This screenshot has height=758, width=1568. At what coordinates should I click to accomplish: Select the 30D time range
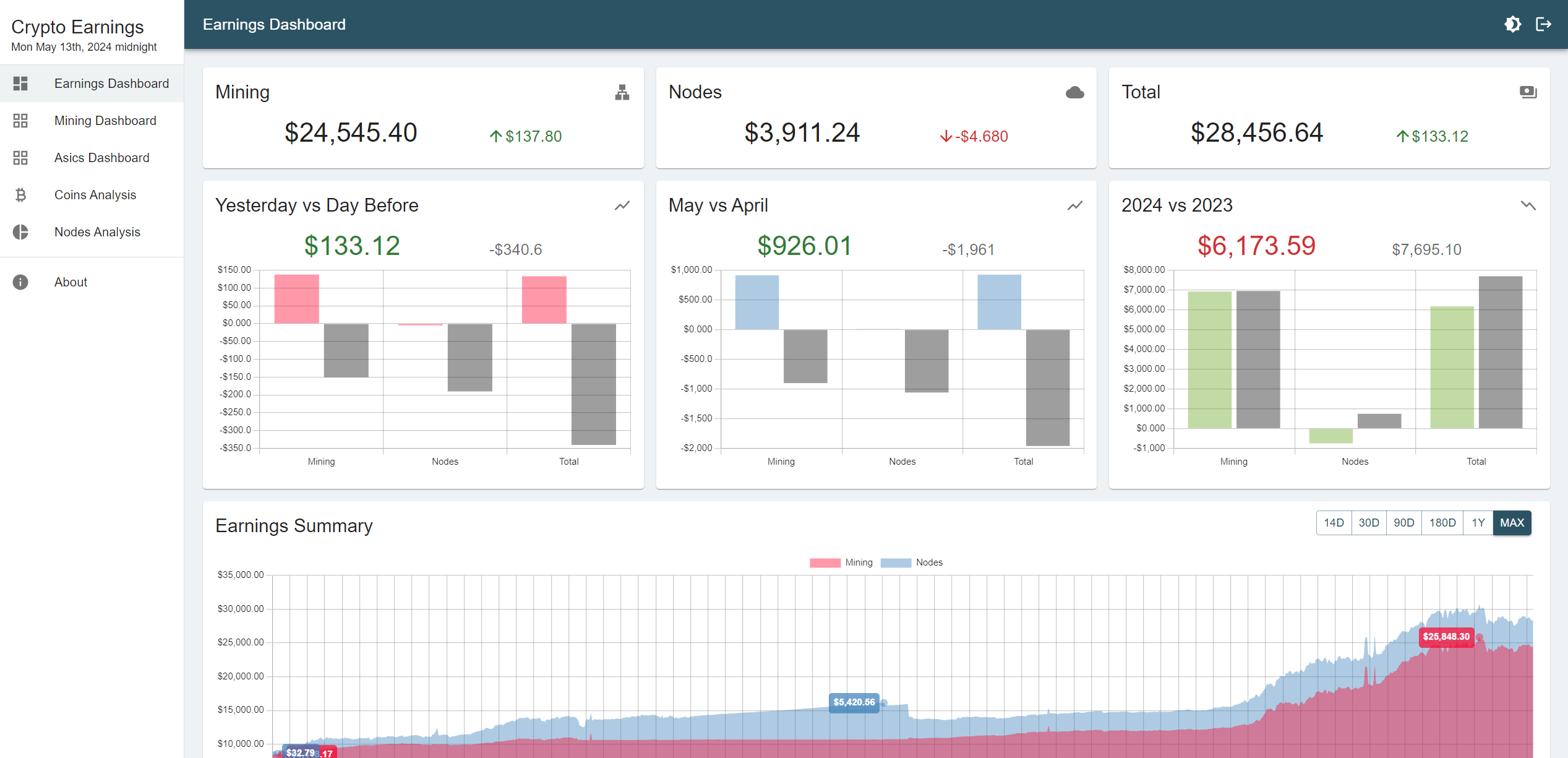(1369, 523)
